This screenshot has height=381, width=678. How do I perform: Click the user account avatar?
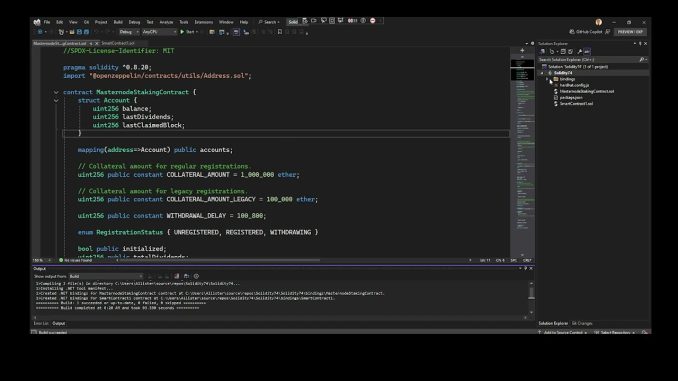coord(598,22)
